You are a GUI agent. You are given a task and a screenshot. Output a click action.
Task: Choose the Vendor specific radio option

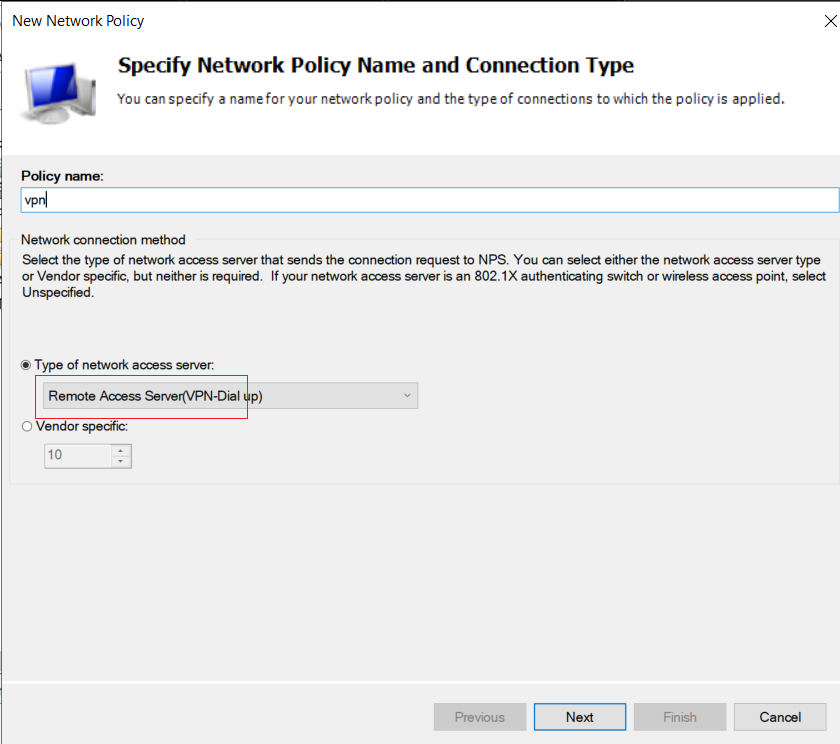[27, 426]
